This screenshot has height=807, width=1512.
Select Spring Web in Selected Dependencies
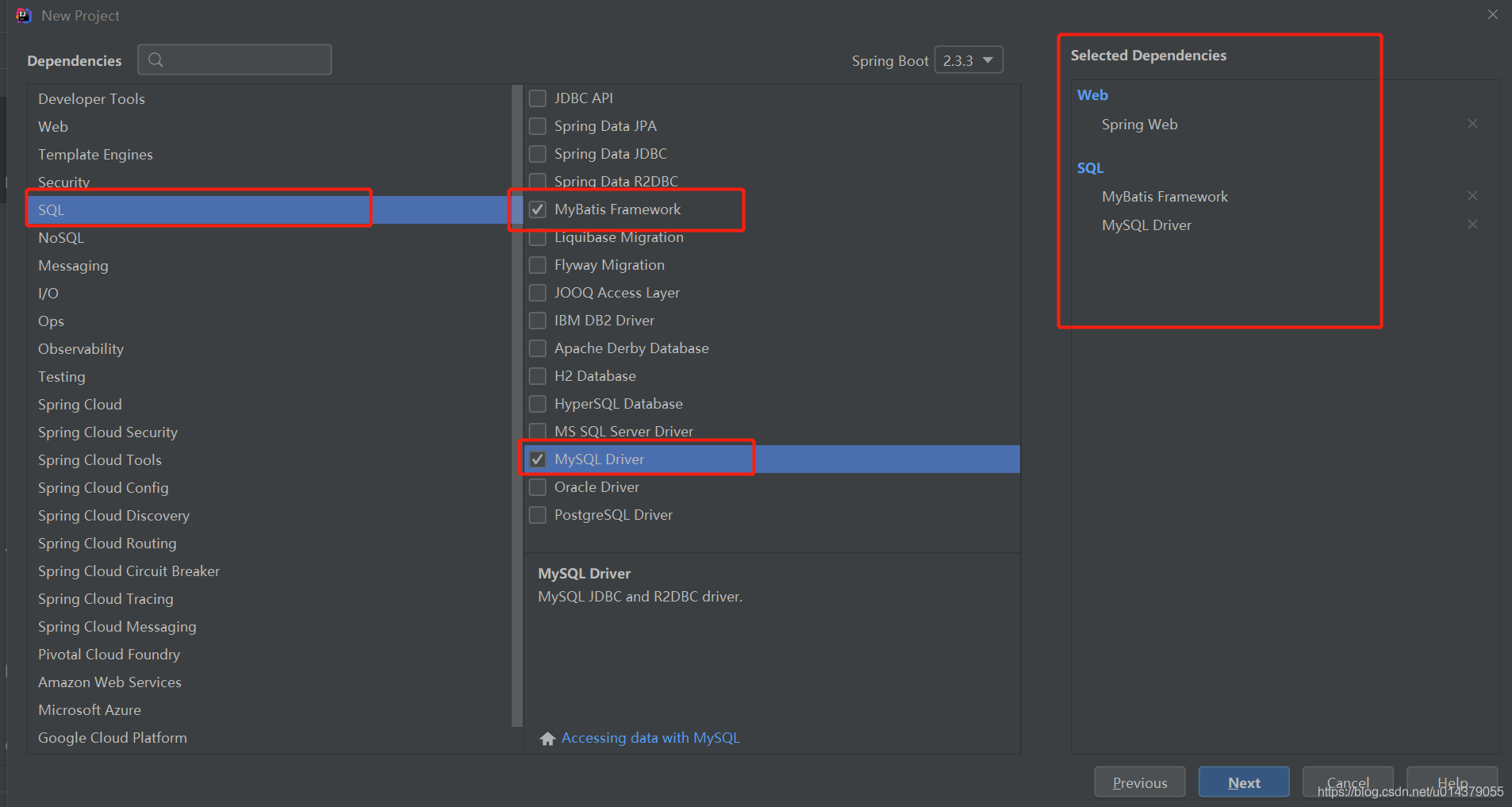tap(1139, 125)
